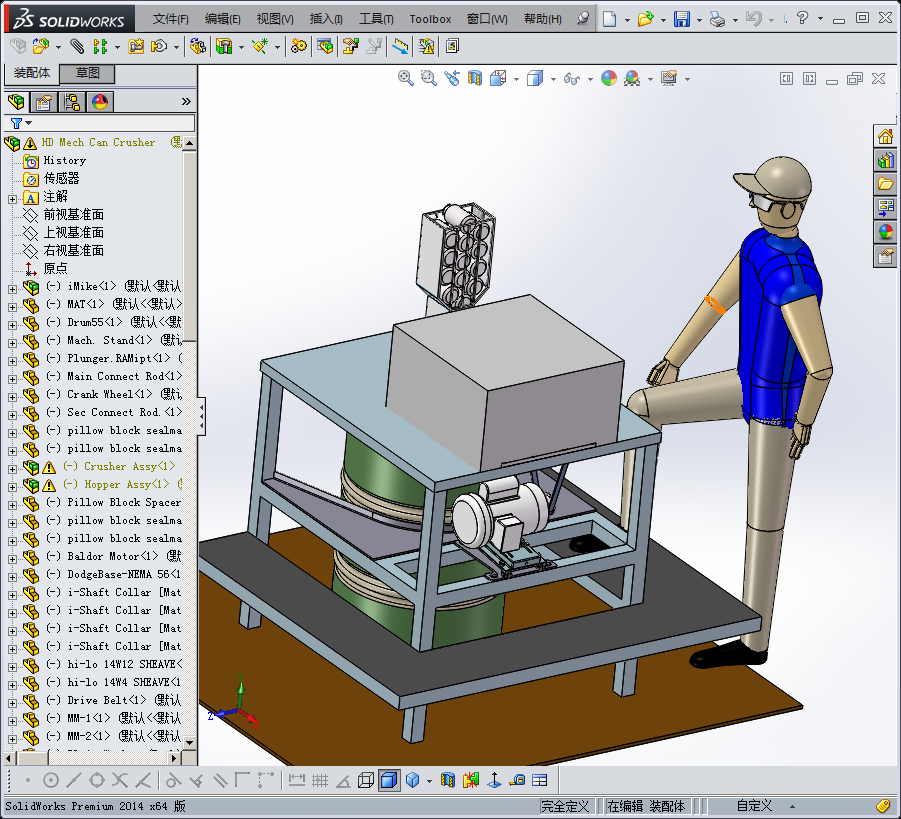Open the Hide/Show Items dropdown arrow
Viewport: 901px width, 819px height.
pyautogui.click(x=590, y=79)
